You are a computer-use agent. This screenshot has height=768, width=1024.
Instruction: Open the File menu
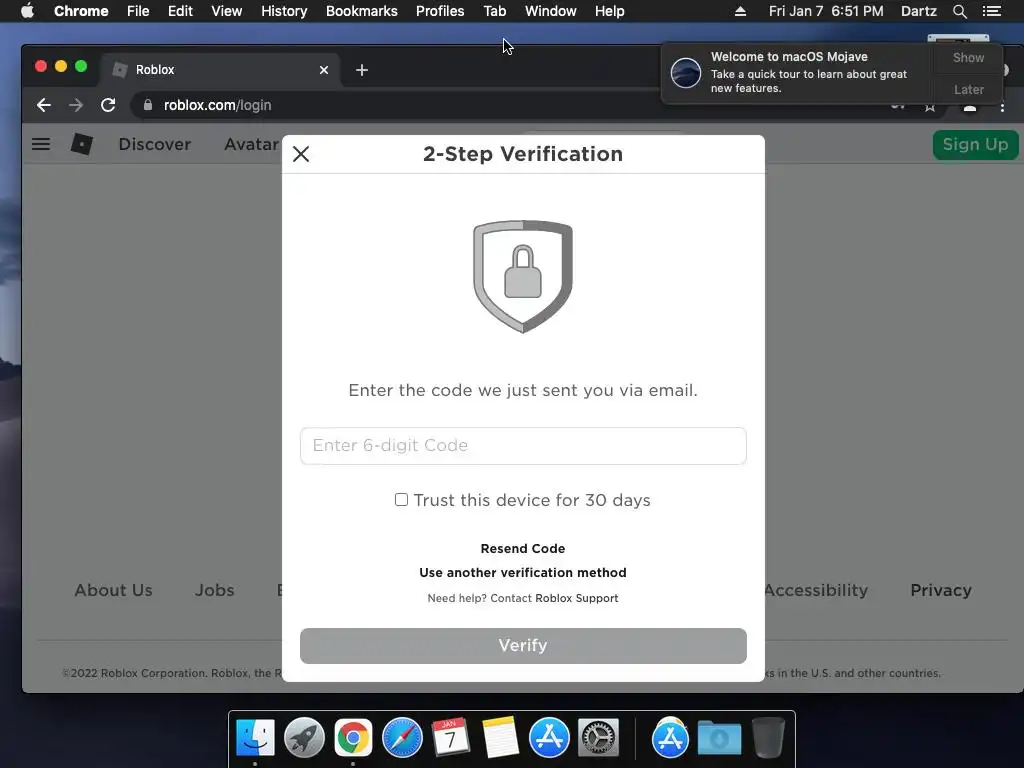(138, 11)
